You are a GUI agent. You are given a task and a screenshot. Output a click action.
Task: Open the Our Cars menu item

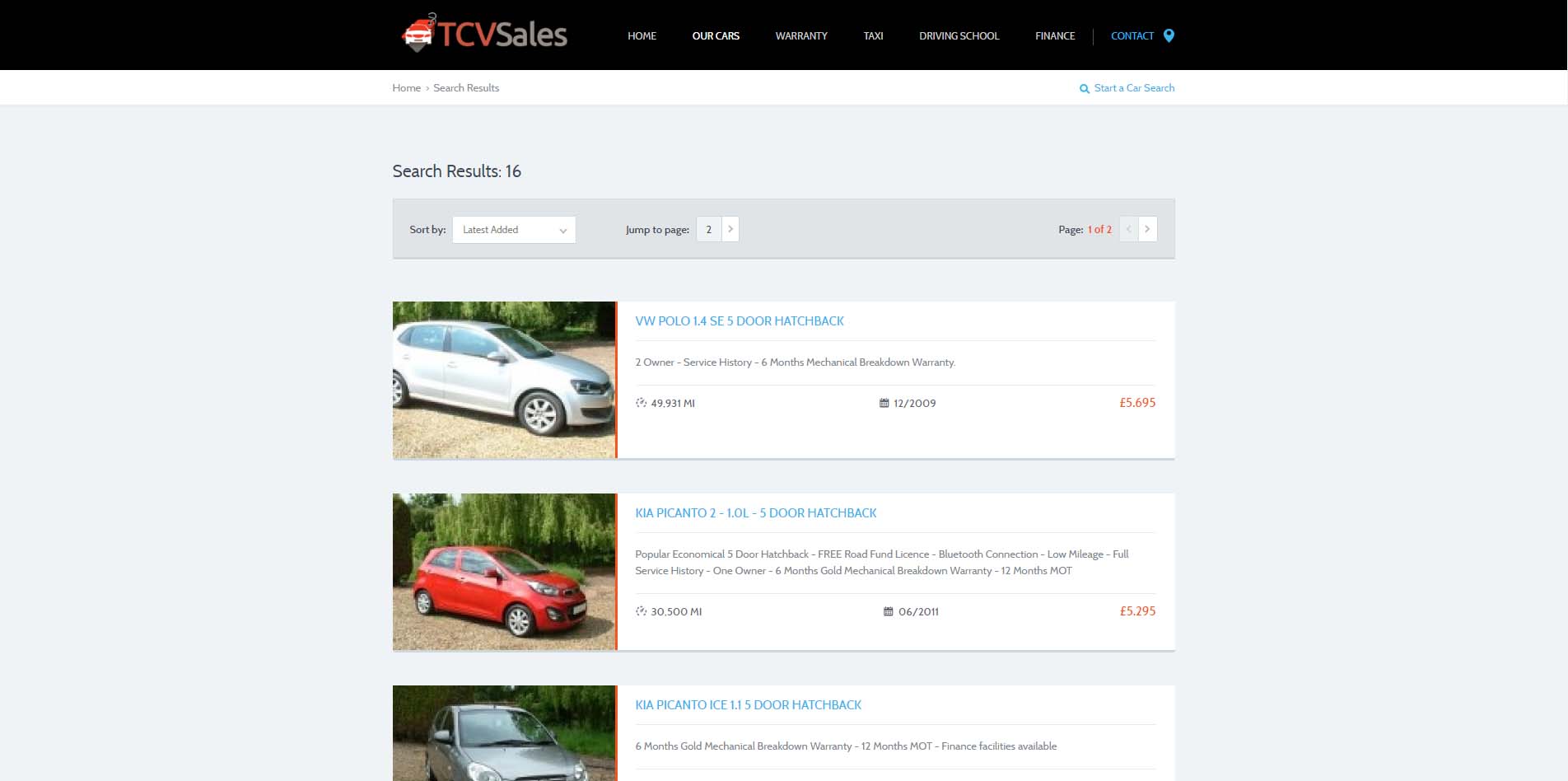click(x=716, y=36)
